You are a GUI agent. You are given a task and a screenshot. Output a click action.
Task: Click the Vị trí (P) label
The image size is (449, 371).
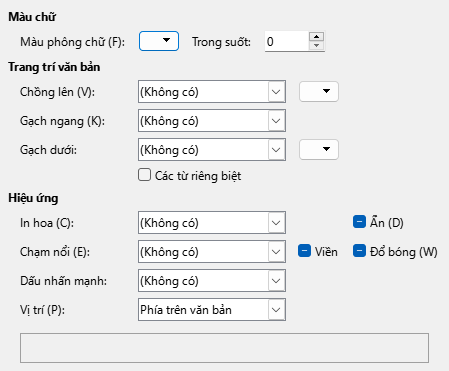[x=42, y=310]
